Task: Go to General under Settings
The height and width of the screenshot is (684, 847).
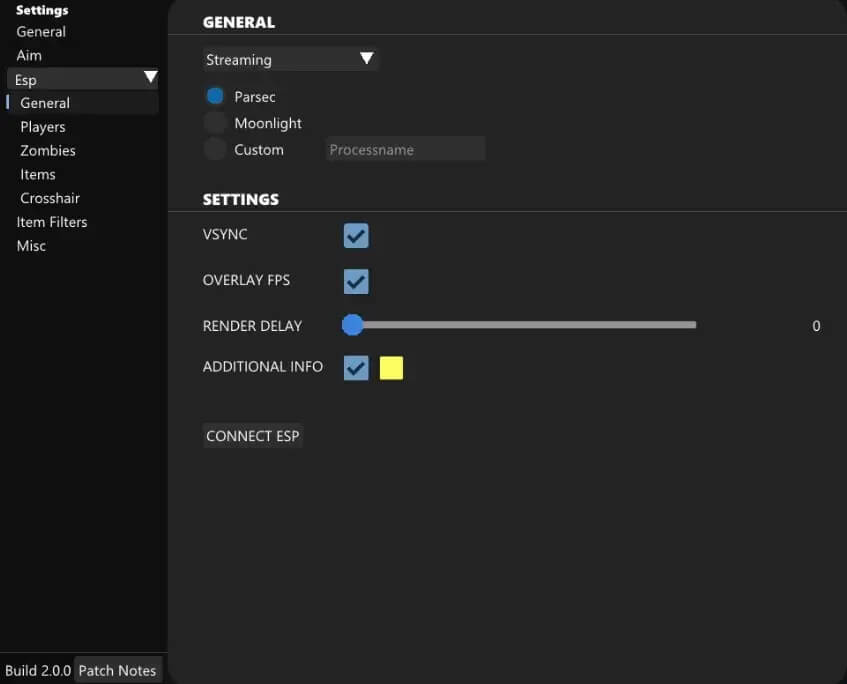Action: (41, 32)
